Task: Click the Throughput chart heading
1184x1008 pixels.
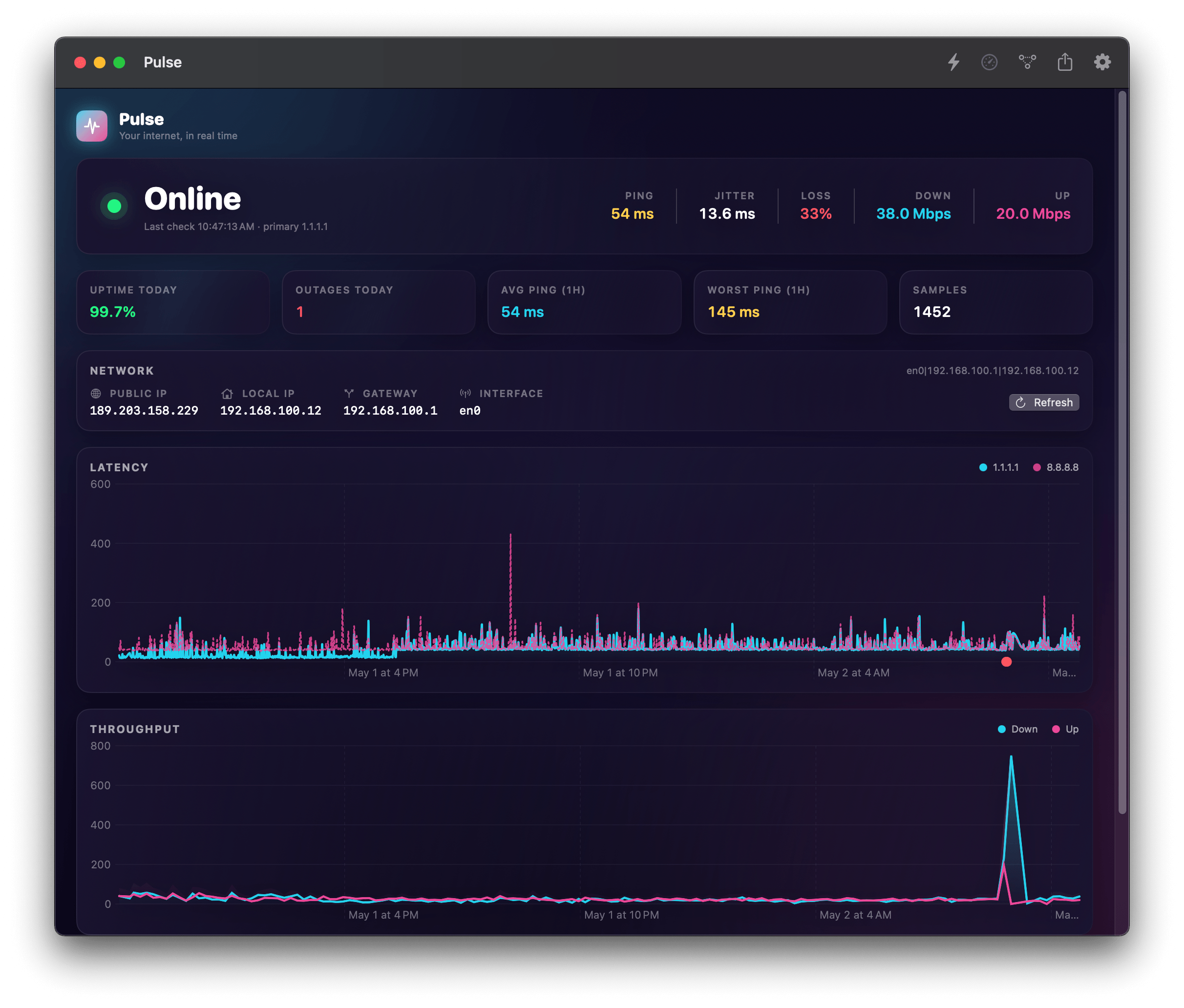Action: 135,729
